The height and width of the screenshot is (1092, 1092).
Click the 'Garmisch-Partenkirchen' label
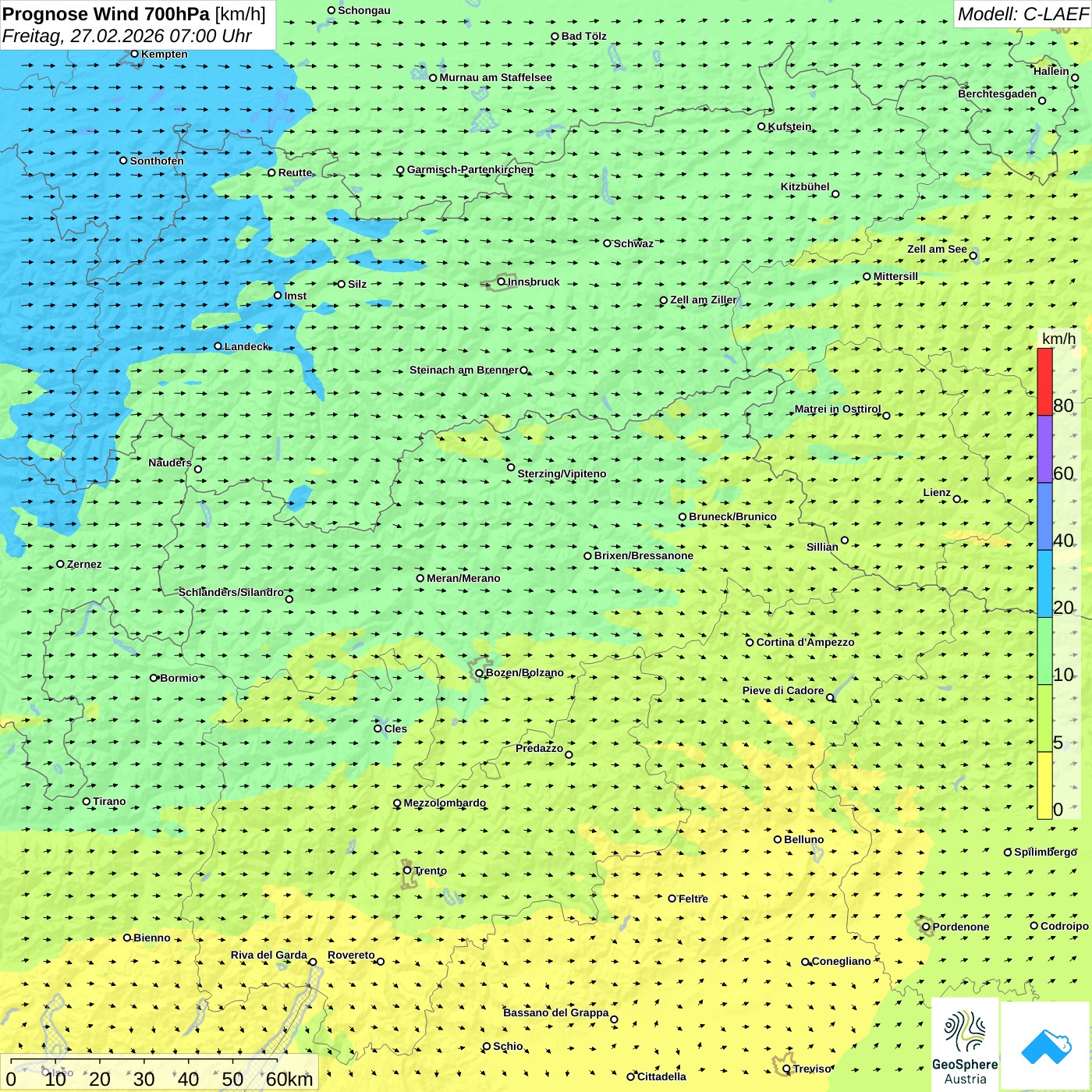pyautogui.click(x=470, y=169)
